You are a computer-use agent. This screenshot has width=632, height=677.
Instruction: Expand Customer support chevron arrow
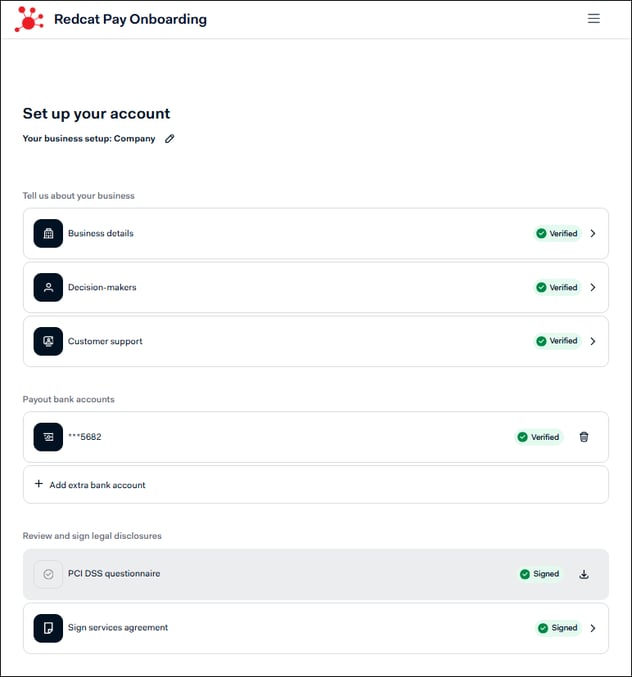tap(593, 341)
